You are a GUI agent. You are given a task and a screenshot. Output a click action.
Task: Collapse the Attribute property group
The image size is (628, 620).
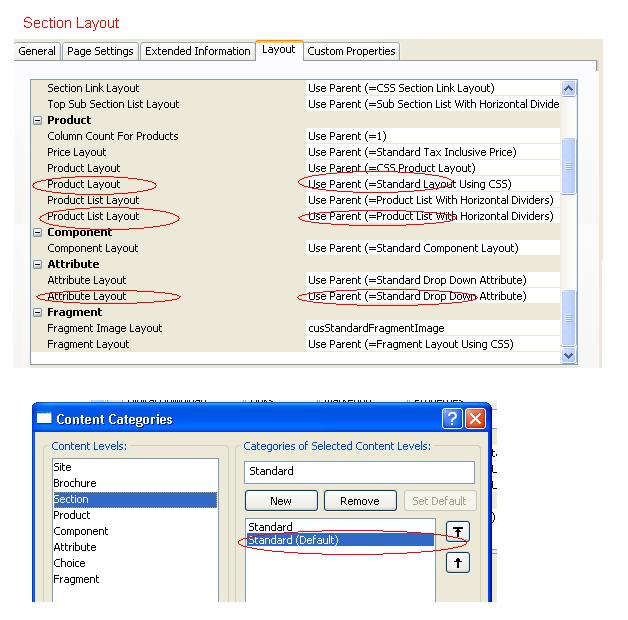pyautogui.click(x=37, y=264)
